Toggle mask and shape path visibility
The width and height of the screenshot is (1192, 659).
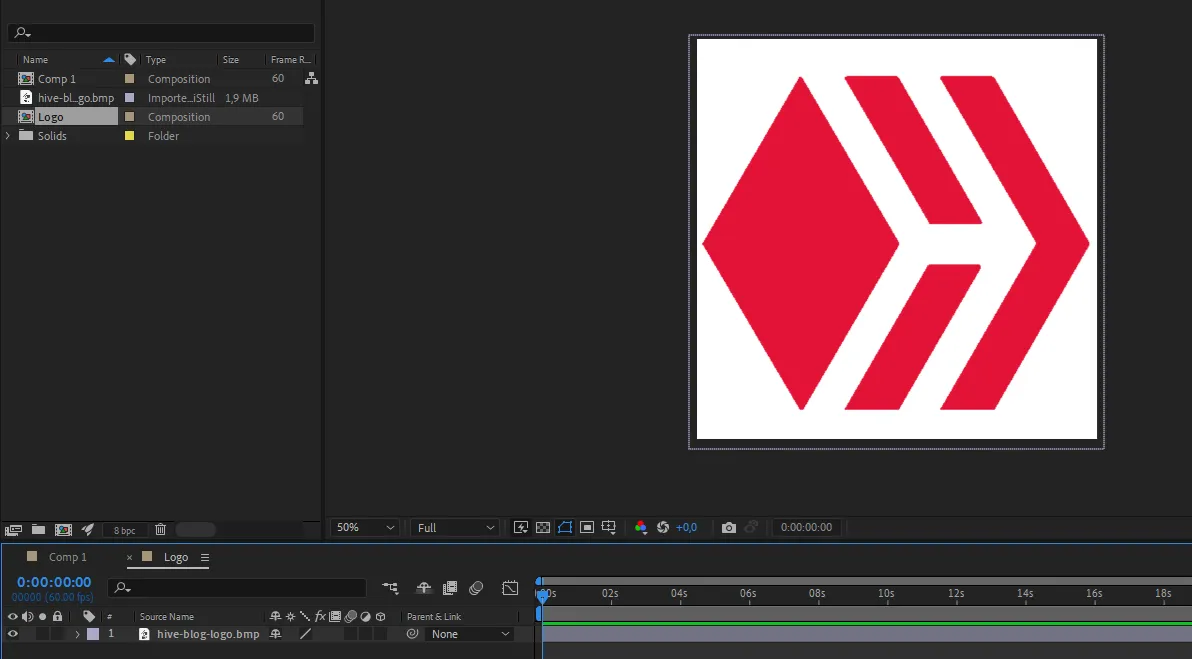565,528
